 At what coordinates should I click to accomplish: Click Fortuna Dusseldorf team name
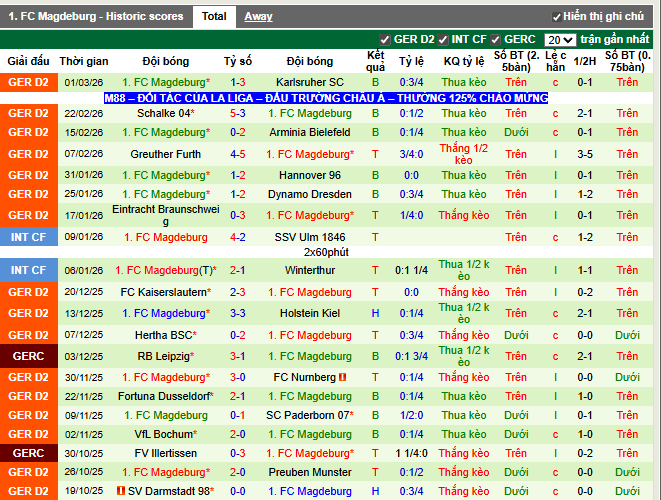(166, 396)
